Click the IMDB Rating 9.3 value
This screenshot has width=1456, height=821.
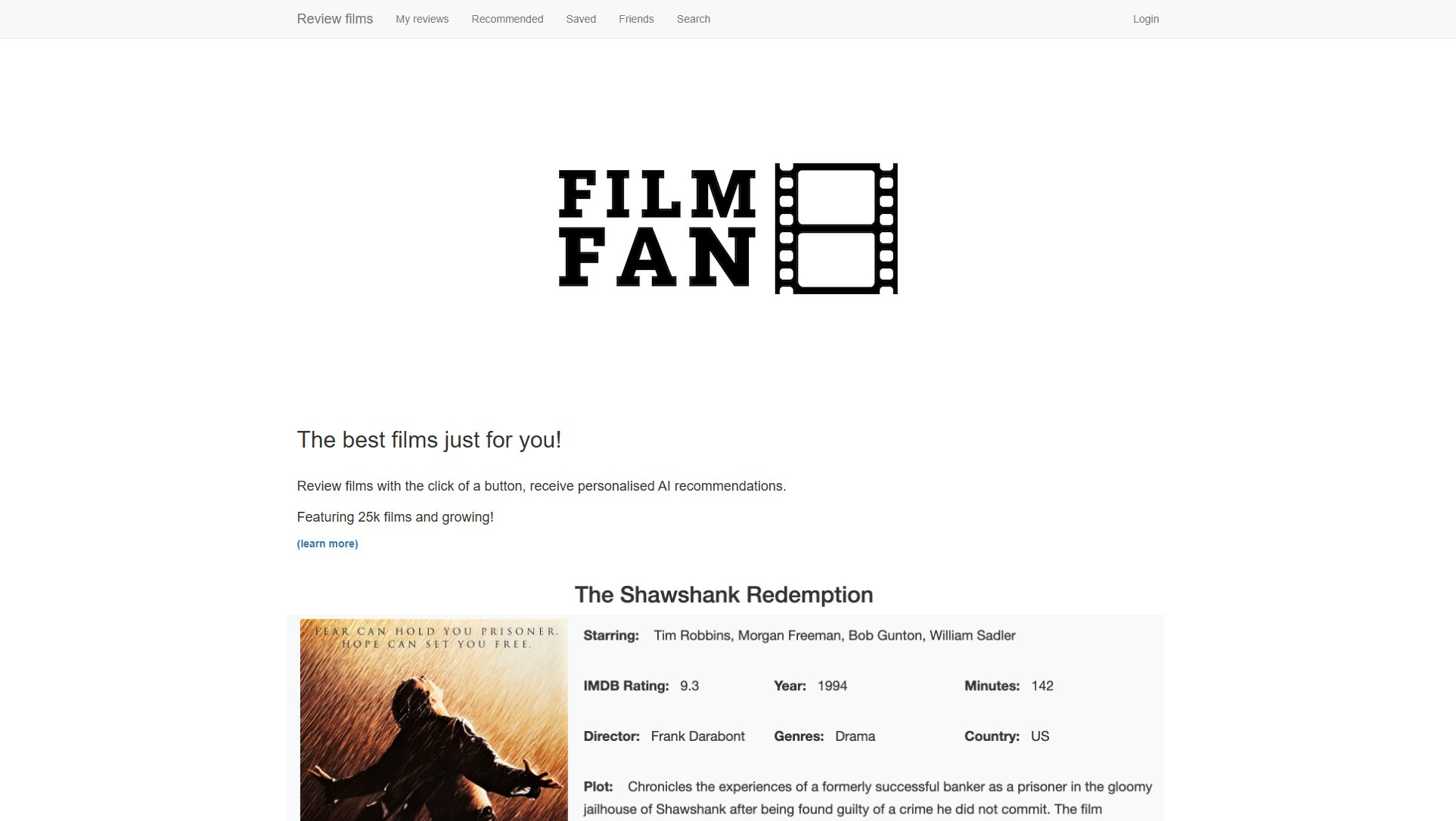coord(689,686)
